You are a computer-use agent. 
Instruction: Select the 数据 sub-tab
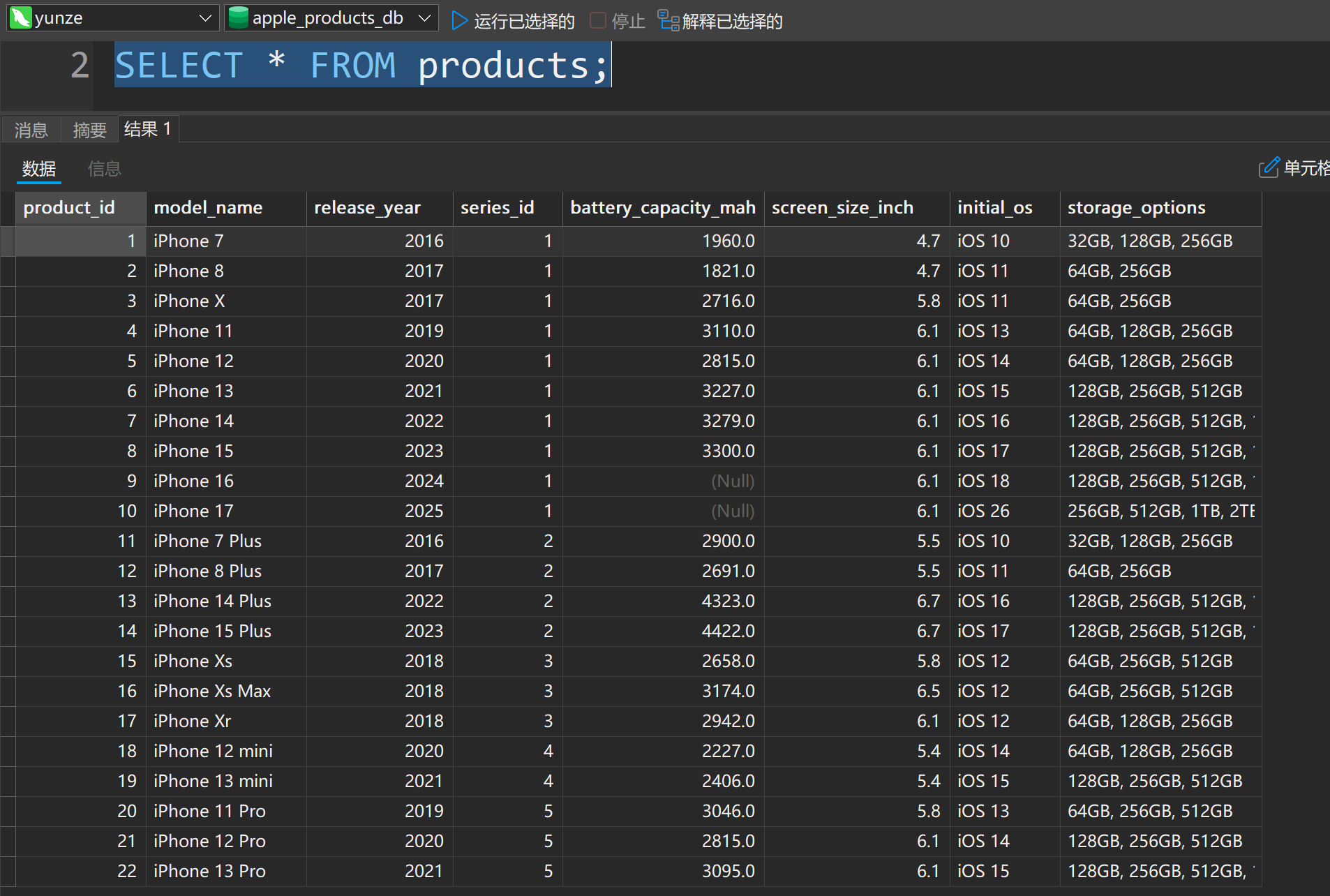(39, 169)
